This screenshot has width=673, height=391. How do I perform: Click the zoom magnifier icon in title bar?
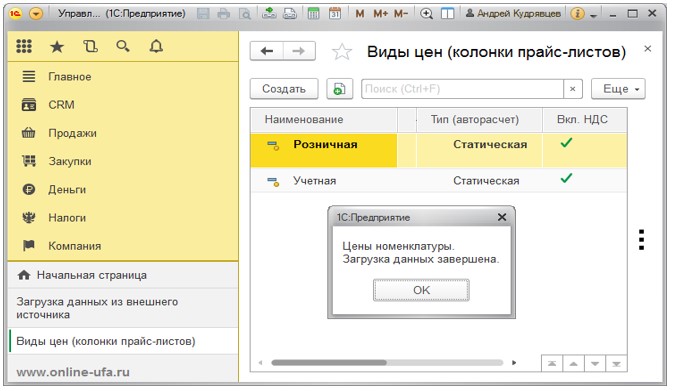(426, 14)
